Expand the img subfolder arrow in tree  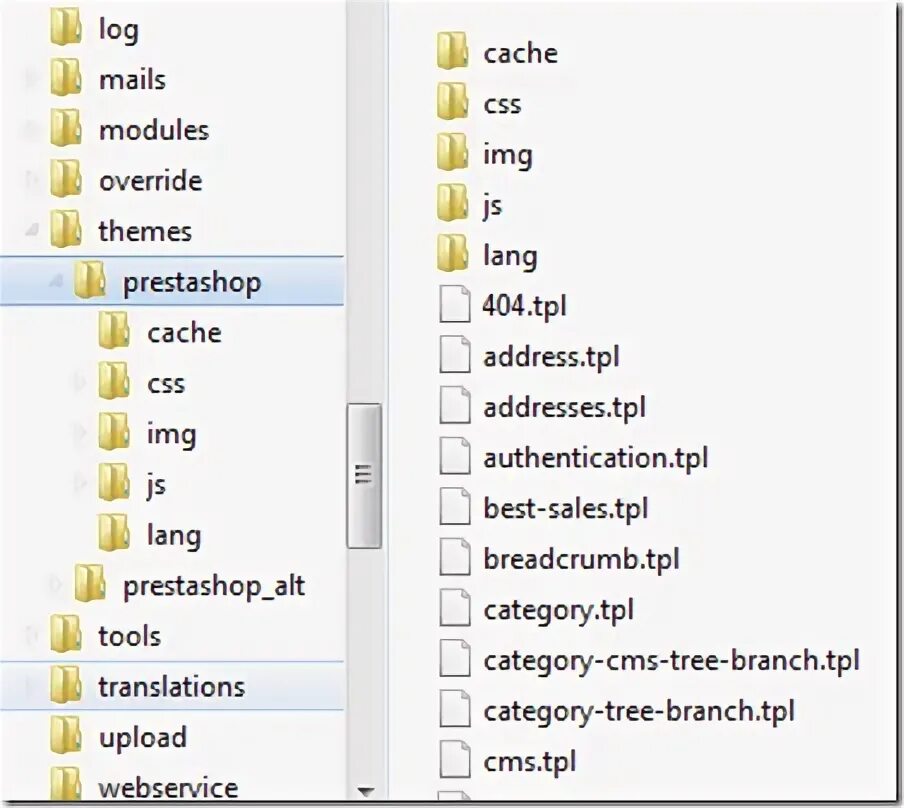pos(80,433)
